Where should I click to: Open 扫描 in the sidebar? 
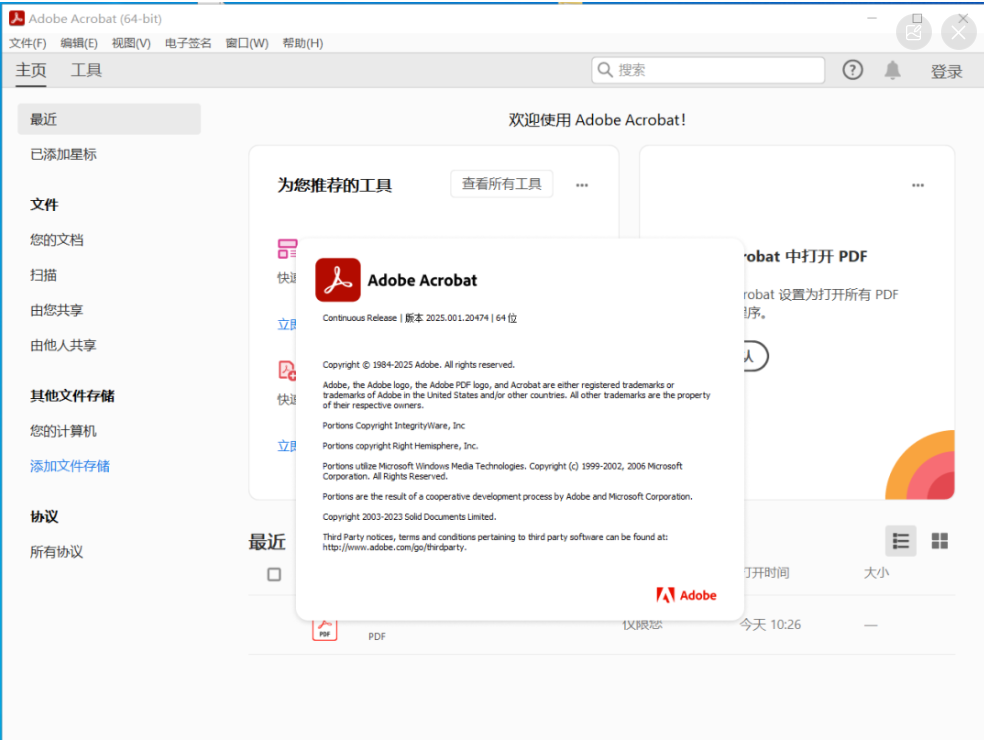pos(43,275)
